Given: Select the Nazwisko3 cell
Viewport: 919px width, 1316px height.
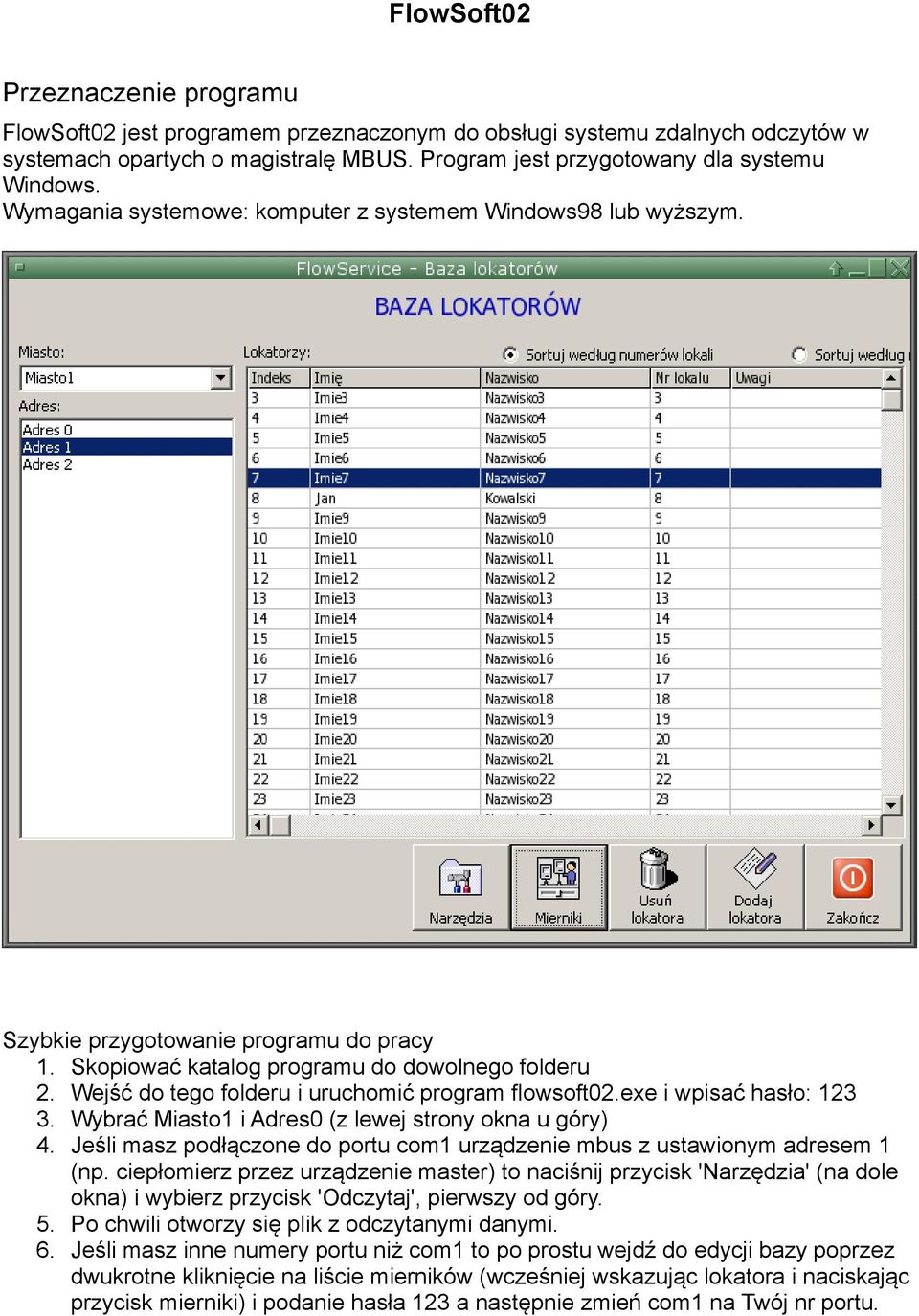Looking at the screenshot, I should click(x=565, y=397).
